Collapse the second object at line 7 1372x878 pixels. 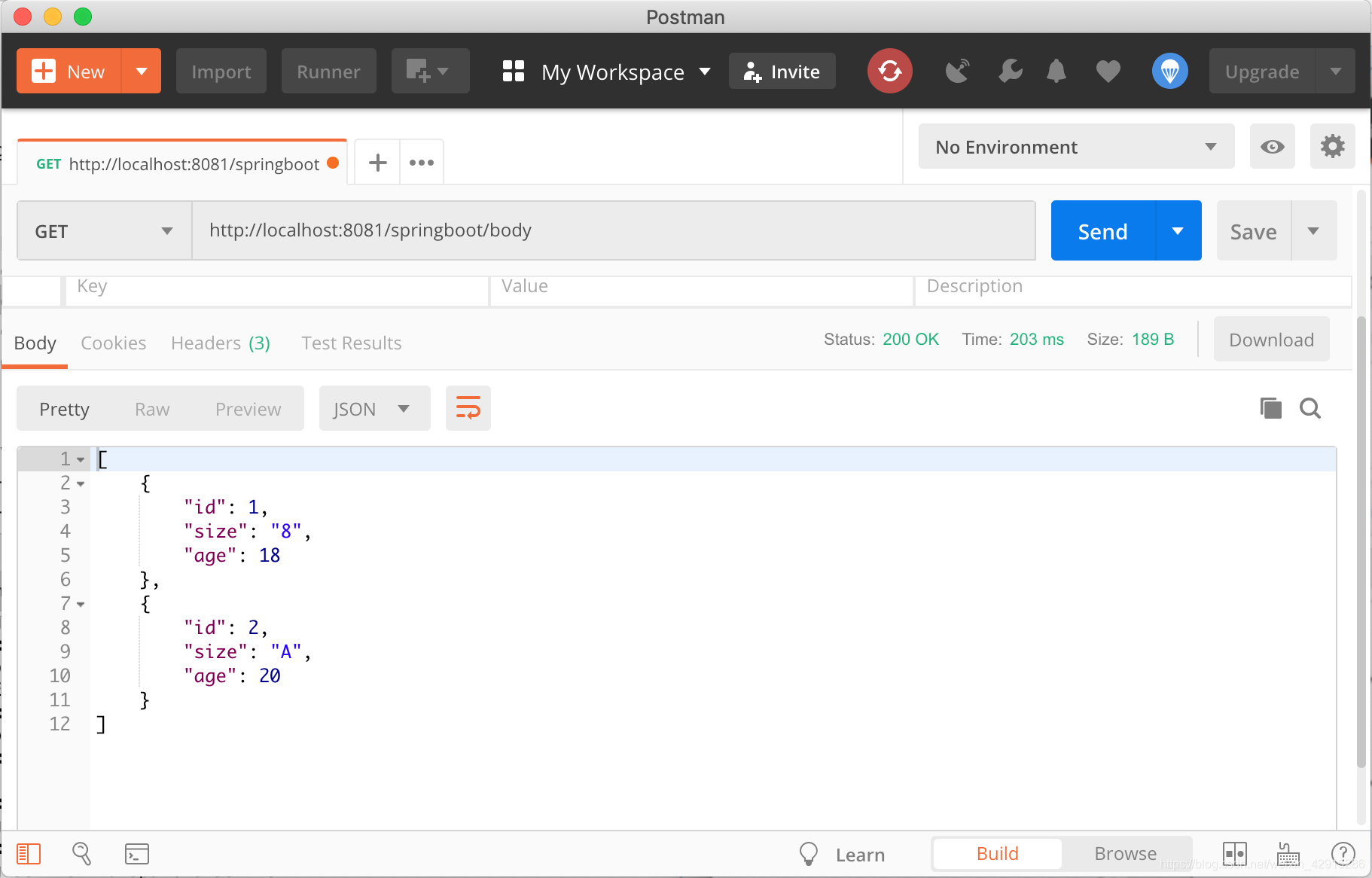coord(81,604)
